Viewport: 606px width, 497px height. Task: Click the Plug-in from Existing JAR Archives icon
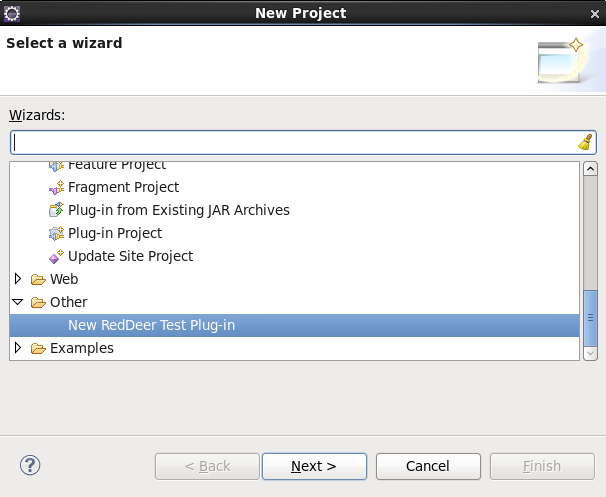tap(56, 210)
